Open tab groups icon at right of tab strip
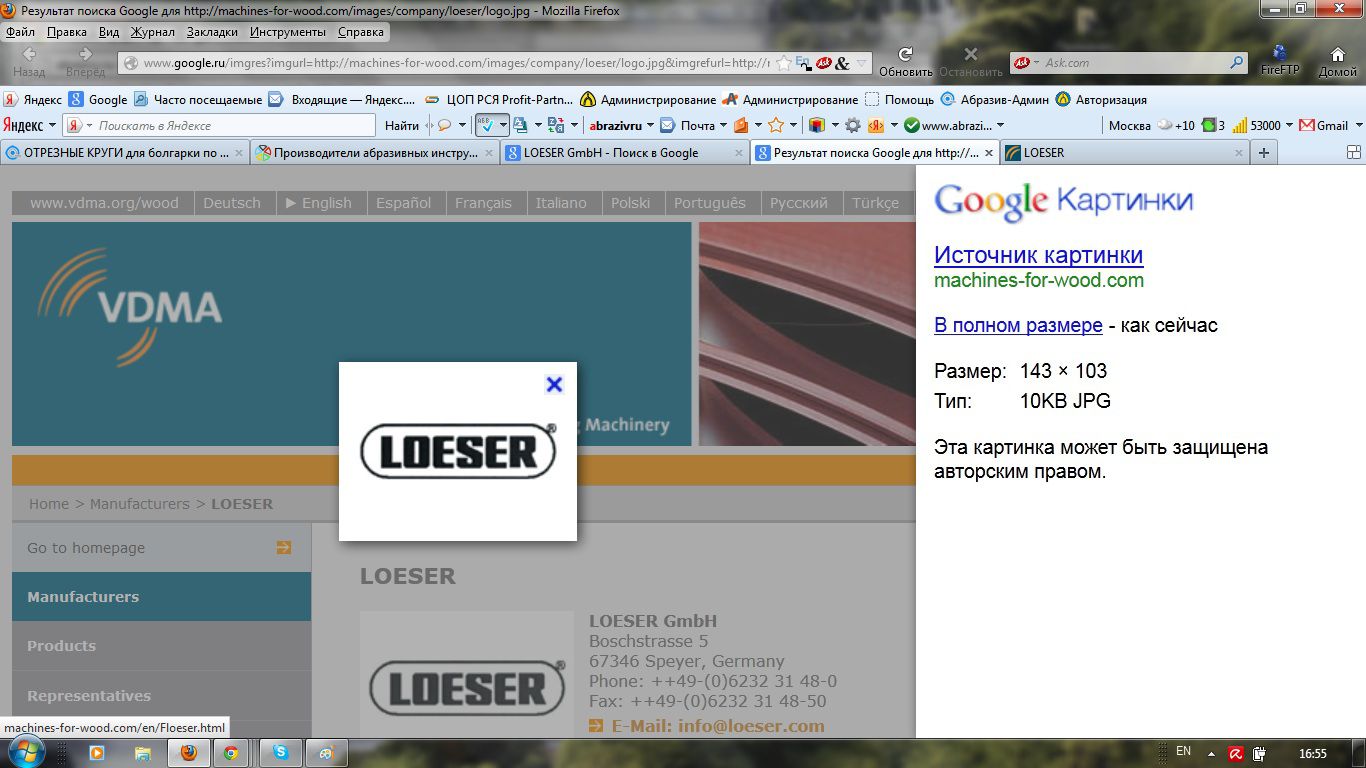This screenshot has height=768, width=1366. (x=1354, y=153)
